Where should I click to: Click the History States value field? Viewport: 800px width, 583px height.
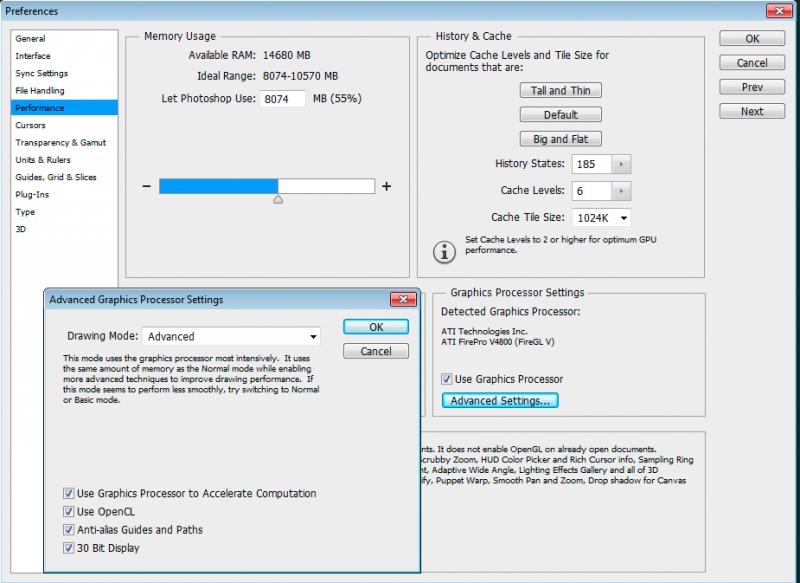coord(592,164)
